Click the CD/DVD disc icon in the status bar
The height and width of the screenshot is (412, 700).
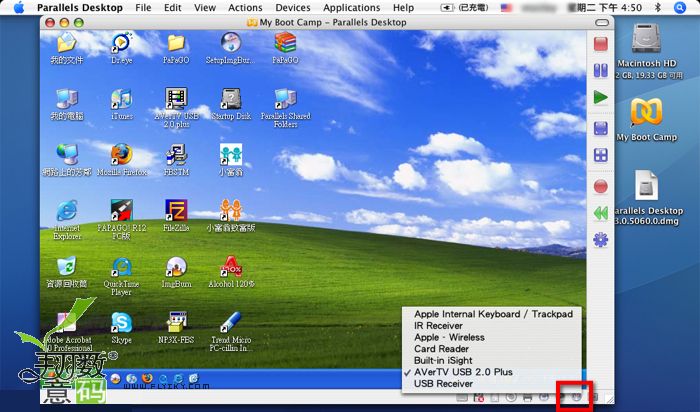pyautogui.click(x=511, y=397)
